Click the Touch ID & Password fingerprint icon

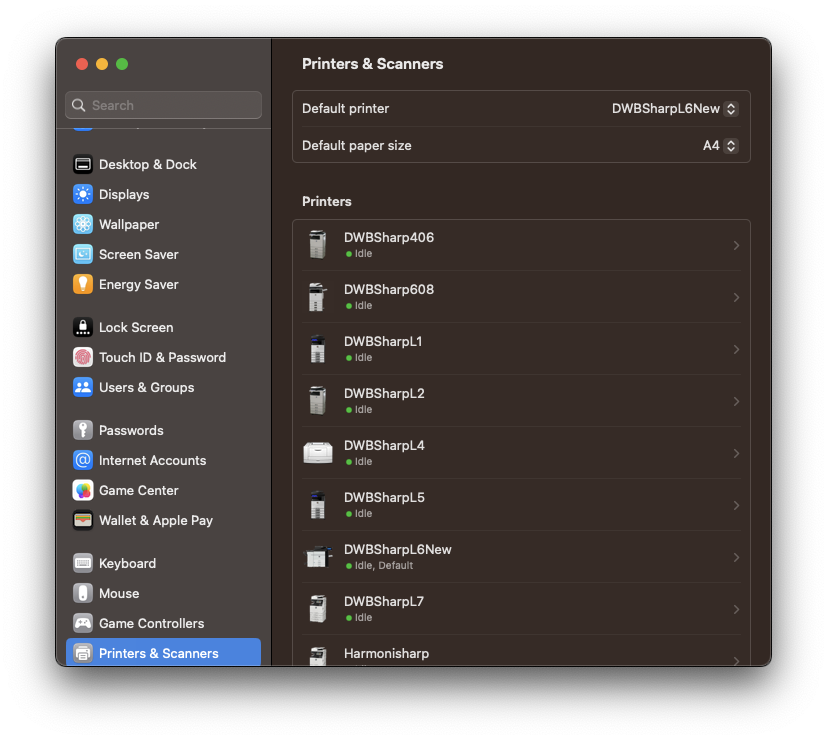(x=83, y=357)
